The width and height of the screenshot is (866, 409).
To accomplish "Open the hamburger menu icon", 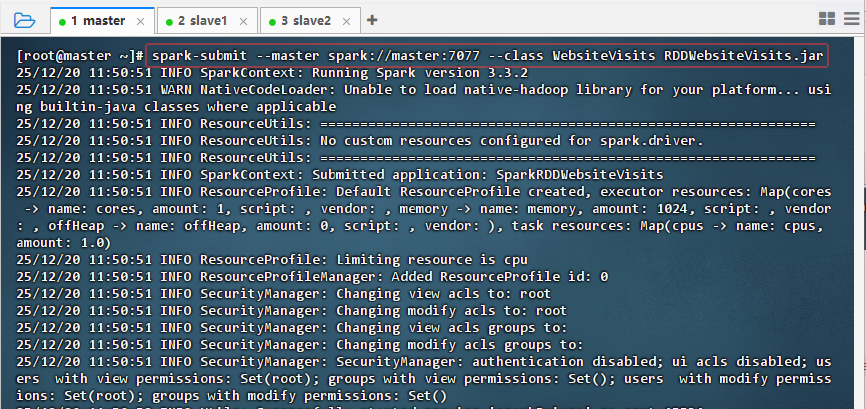I will [852, 19].
